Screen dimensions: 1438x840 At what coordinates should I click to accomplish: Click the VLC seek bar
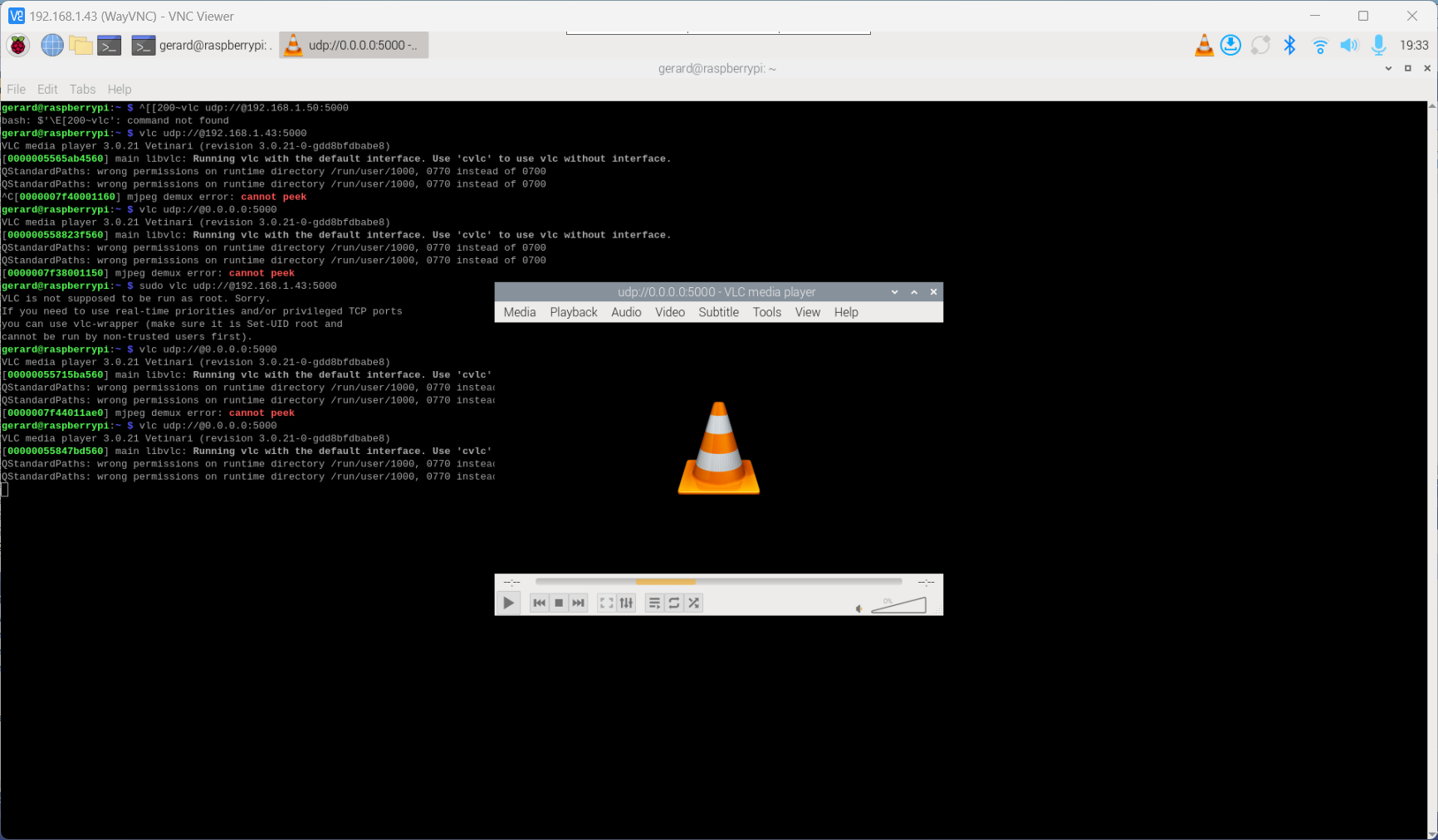click(x=719, y=582)
